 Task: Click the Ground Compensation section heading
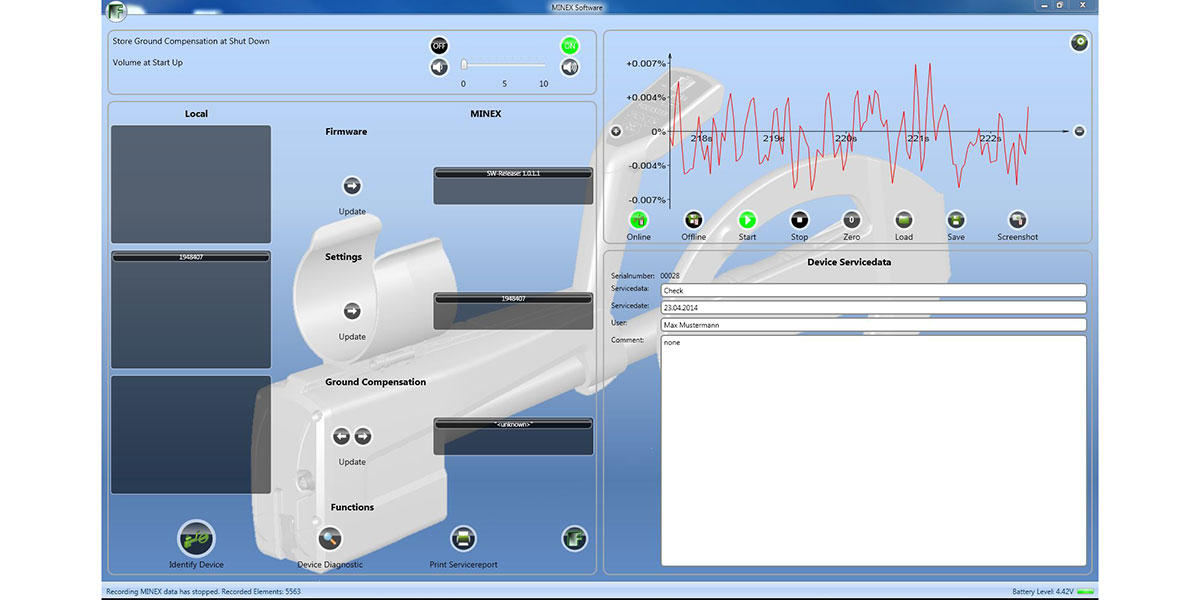(375, 382)
